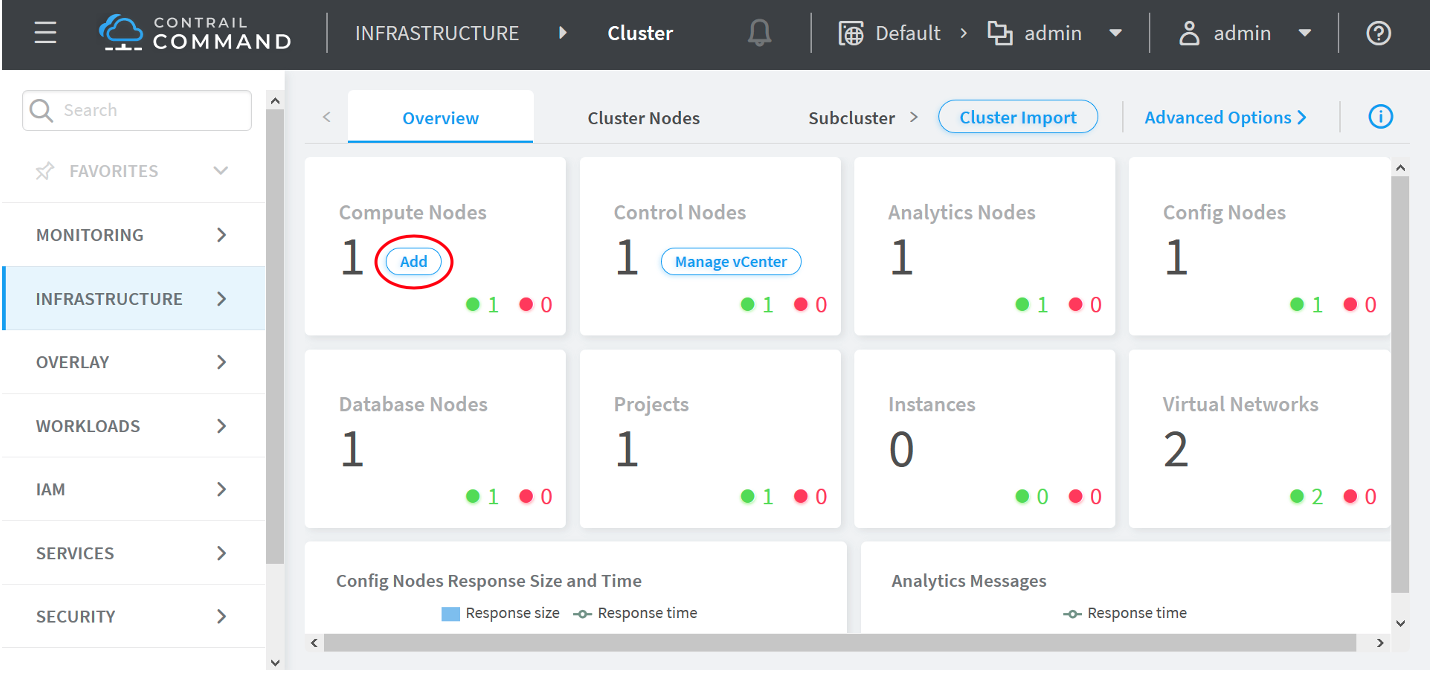Screen dimensions: 1432x674
Task: Expand the Monitoring sidebar menu
Action: pyautogui.click(x=221, y=235)
